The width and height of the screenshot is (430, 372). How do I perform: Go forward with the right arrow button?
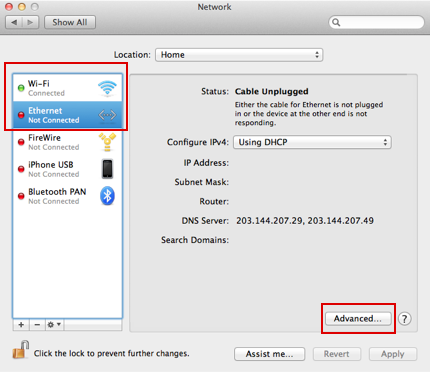(x=30, y=22)
